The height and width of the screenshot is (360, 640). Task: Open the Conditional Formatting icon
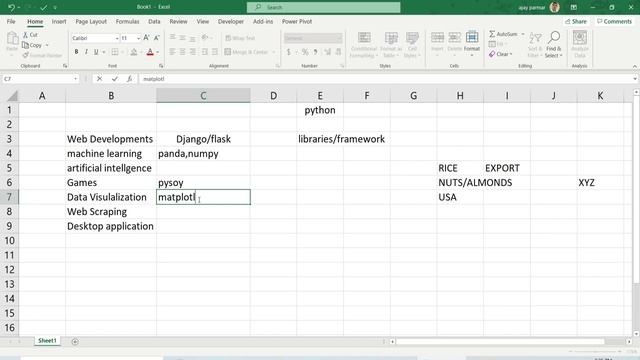(x=363, y=45)
